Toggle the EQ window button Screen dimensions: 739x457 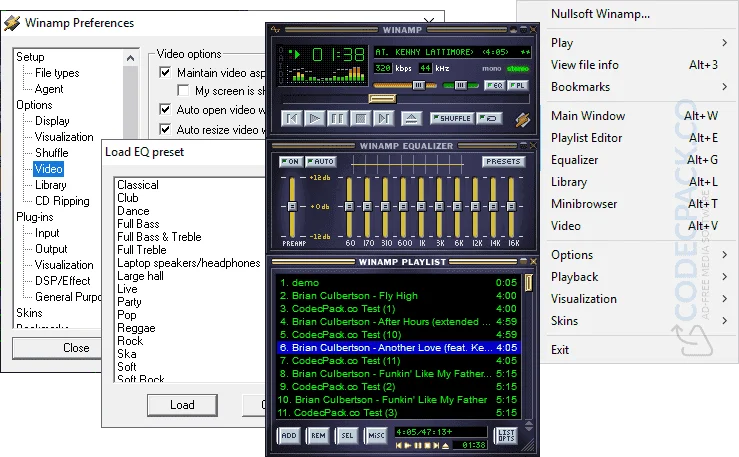[495, 85]
